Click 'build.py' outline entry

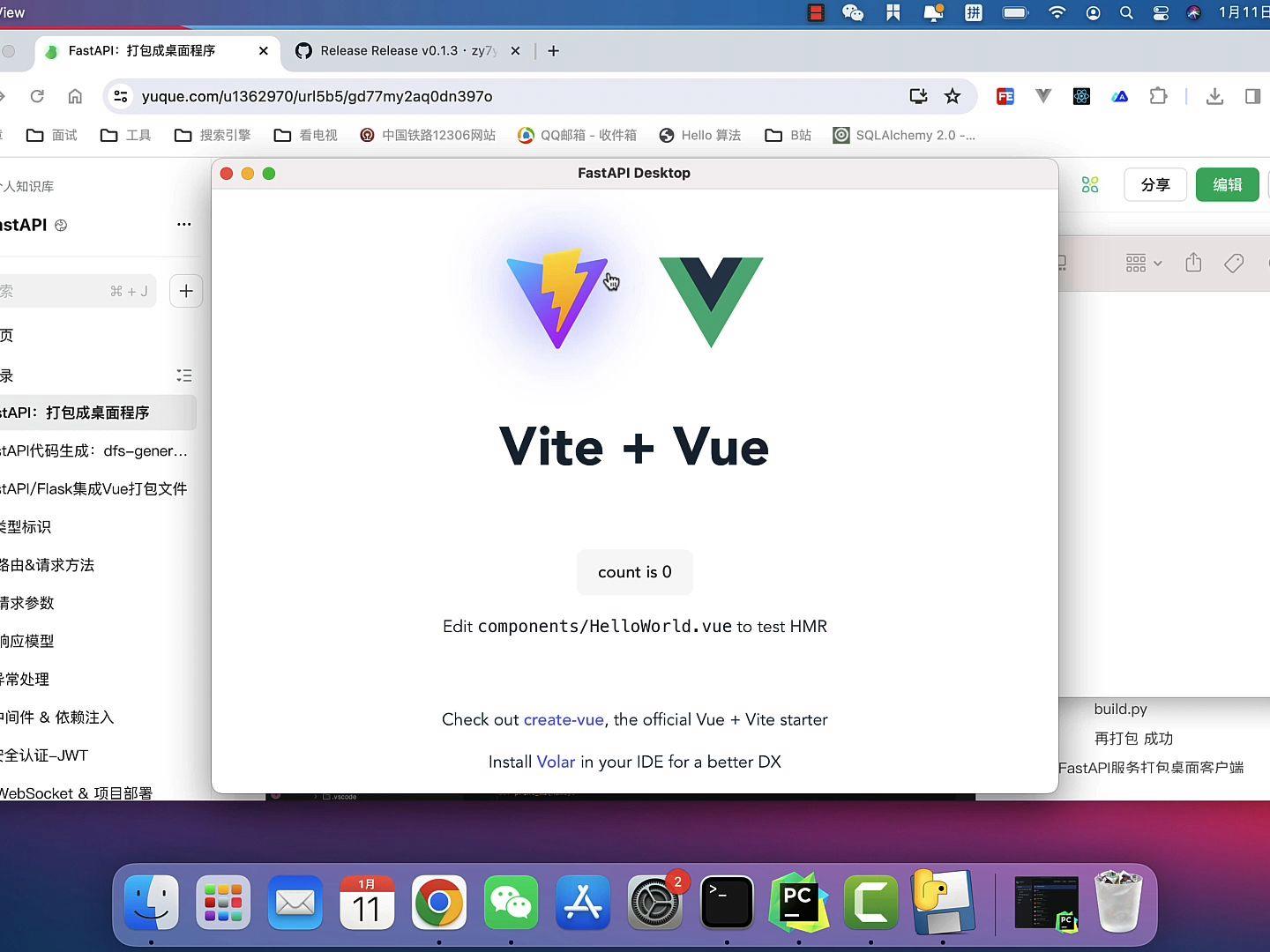coord(1120,709)
